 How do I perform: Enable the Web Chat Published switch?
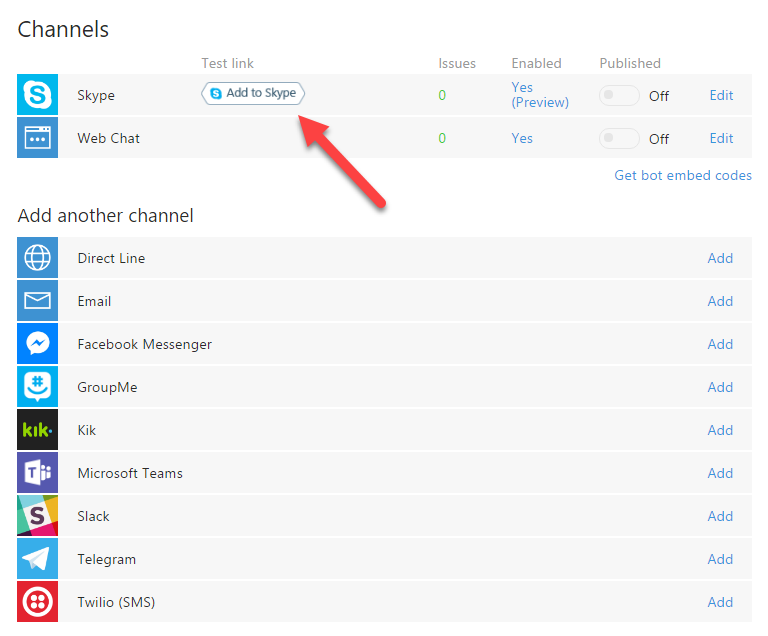619,139
